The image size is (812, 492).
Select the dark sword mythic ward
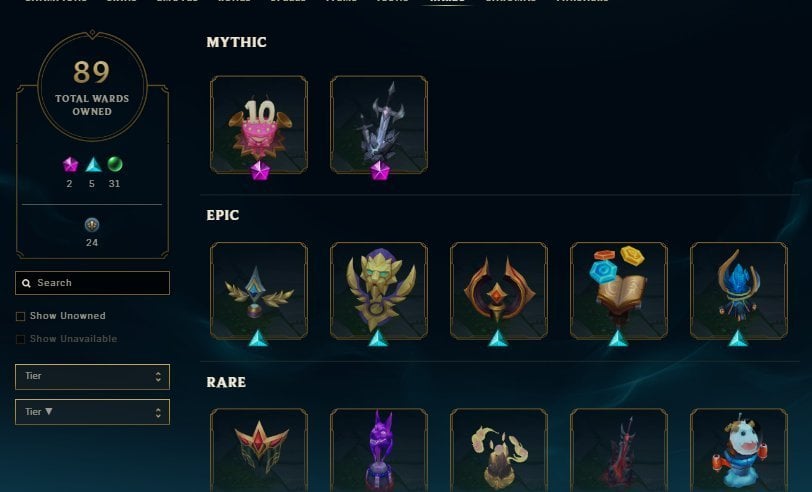click(379, 124)
